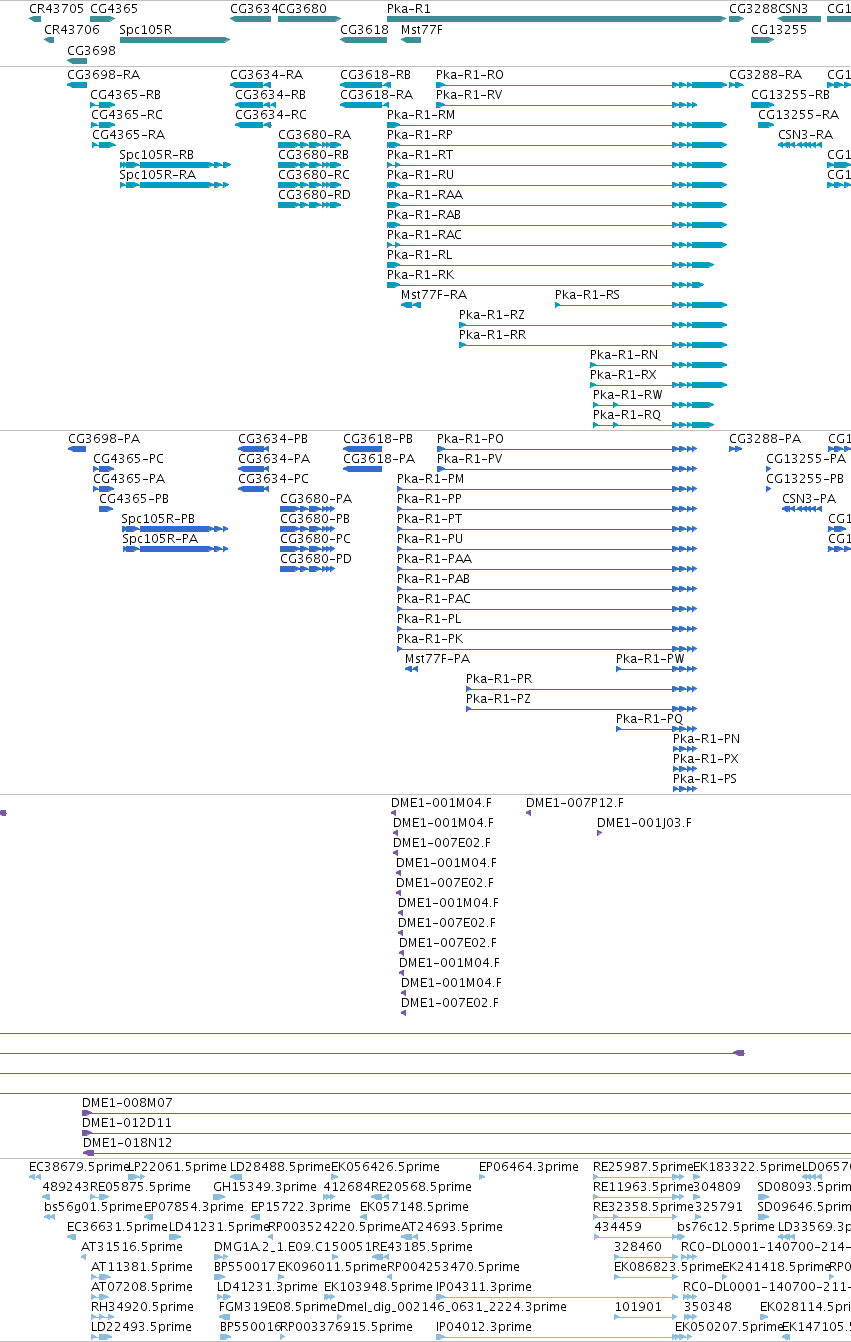Click insertion DME1-007P12.F
This screenshot has width=851, height=1342.
(x=575, y=802)
